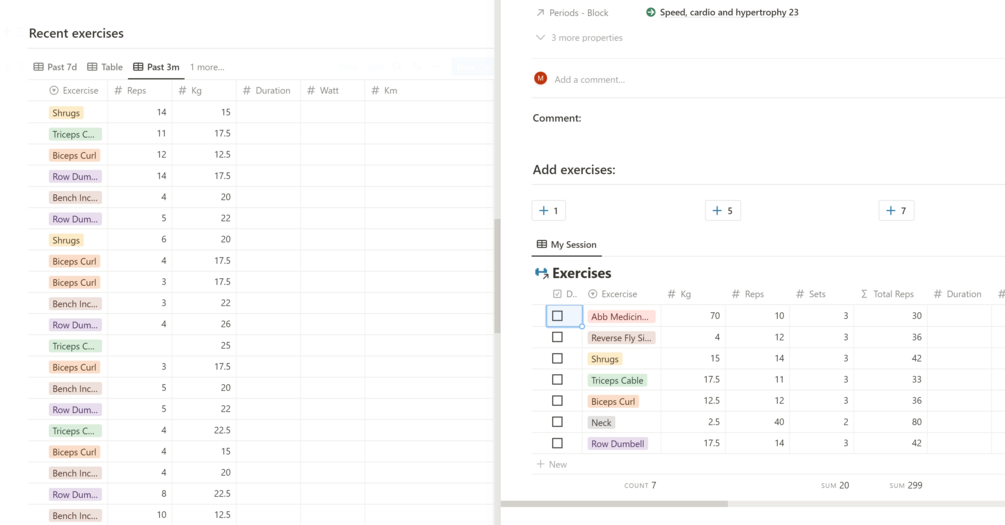Click the table icon on Past 7d view
This screenshot has height=525, width=1005.
point(39,67)
